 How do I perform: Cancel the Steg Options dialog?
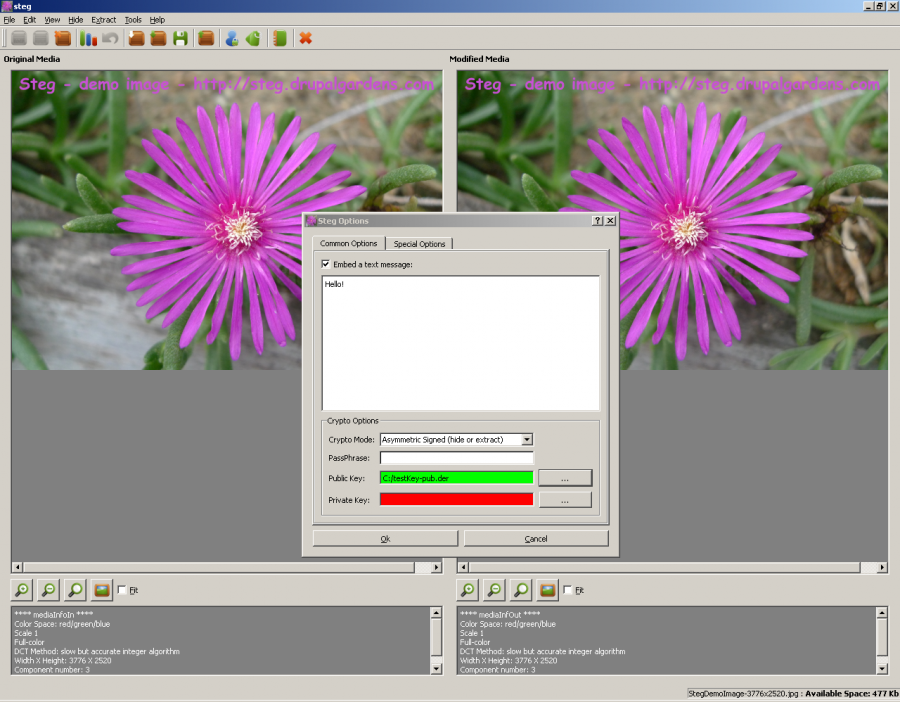[536, 538]
